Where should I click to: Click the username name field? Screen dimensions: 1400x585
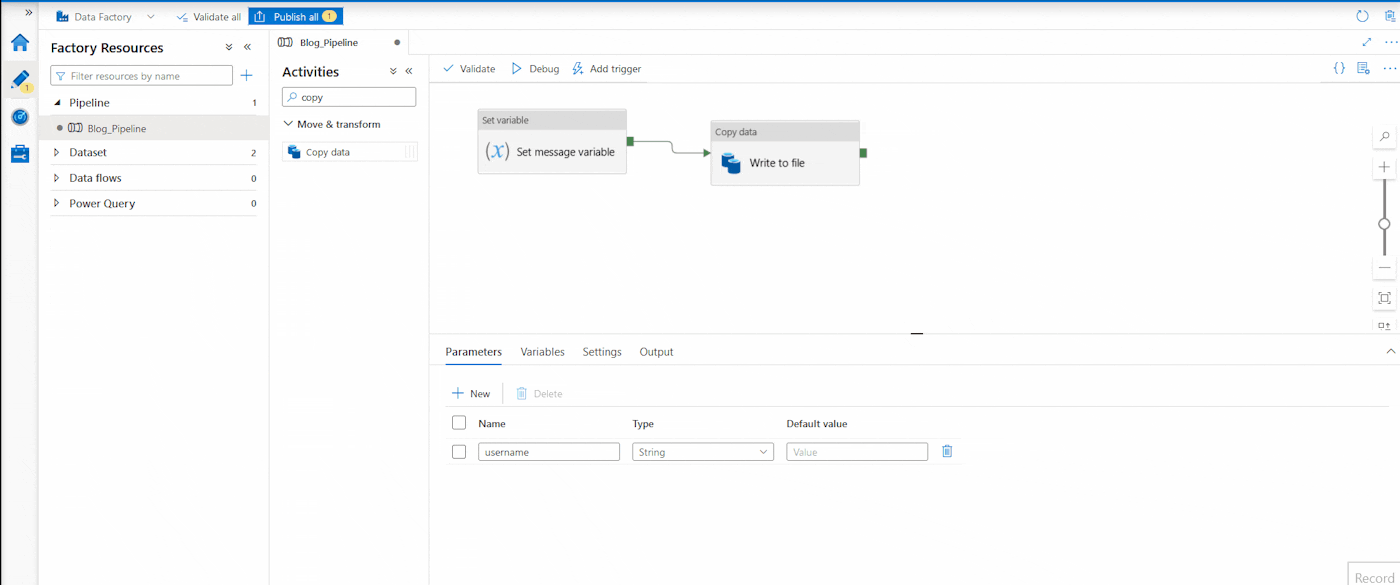click(x=549, y=452)
